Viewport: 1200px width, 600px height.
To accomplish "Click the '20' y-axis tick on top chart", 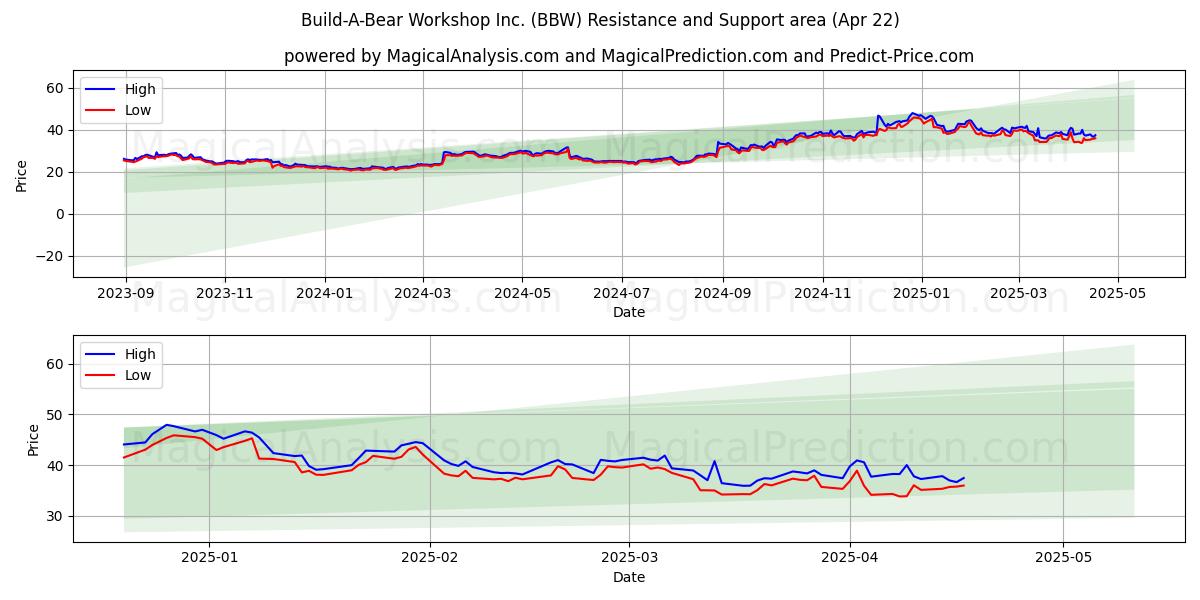I will coord(55,173).
